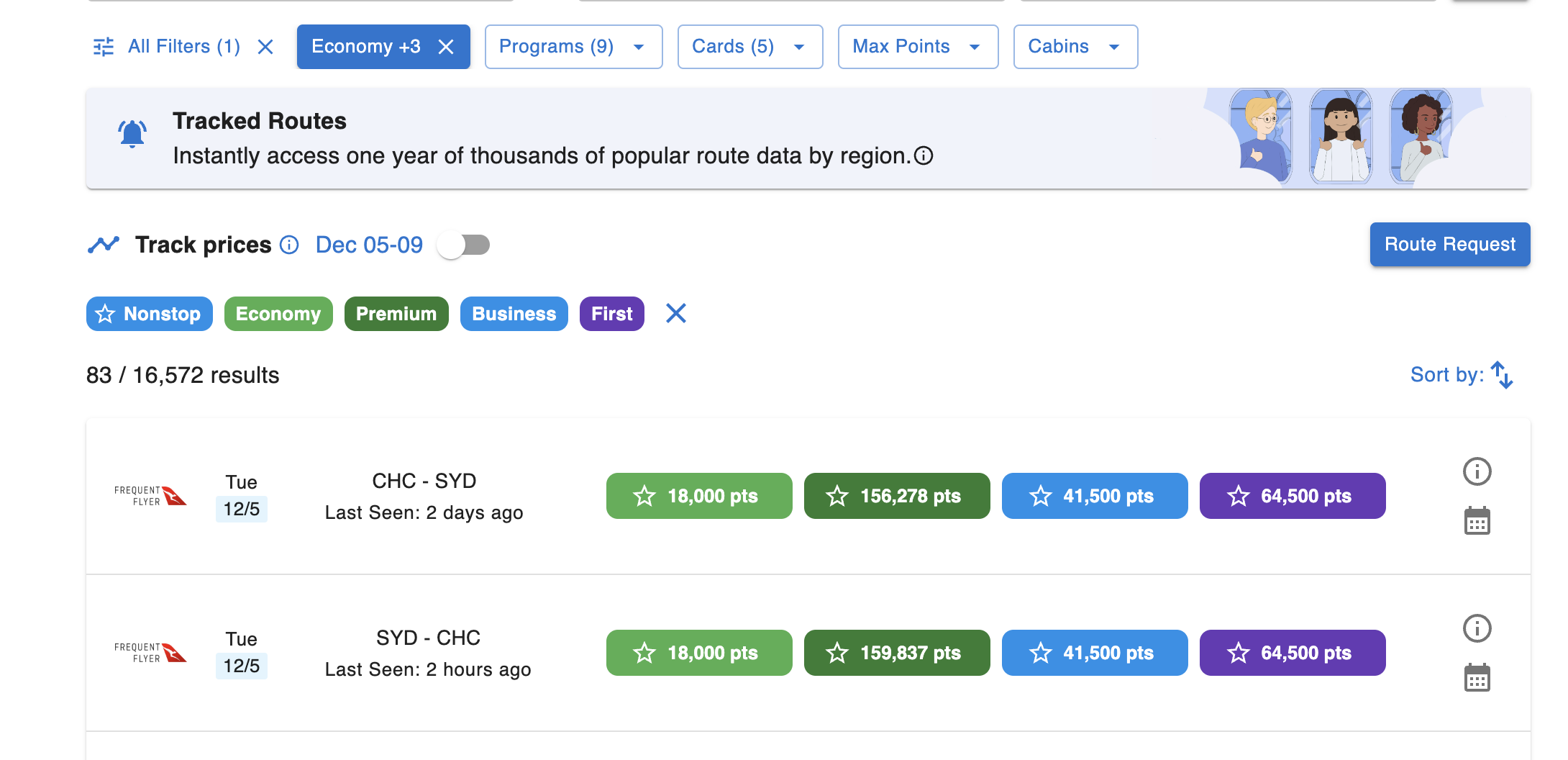Open the Cabins dropdown
Viewport: 1568px width, 760px height.
[x=1075, y=46]
